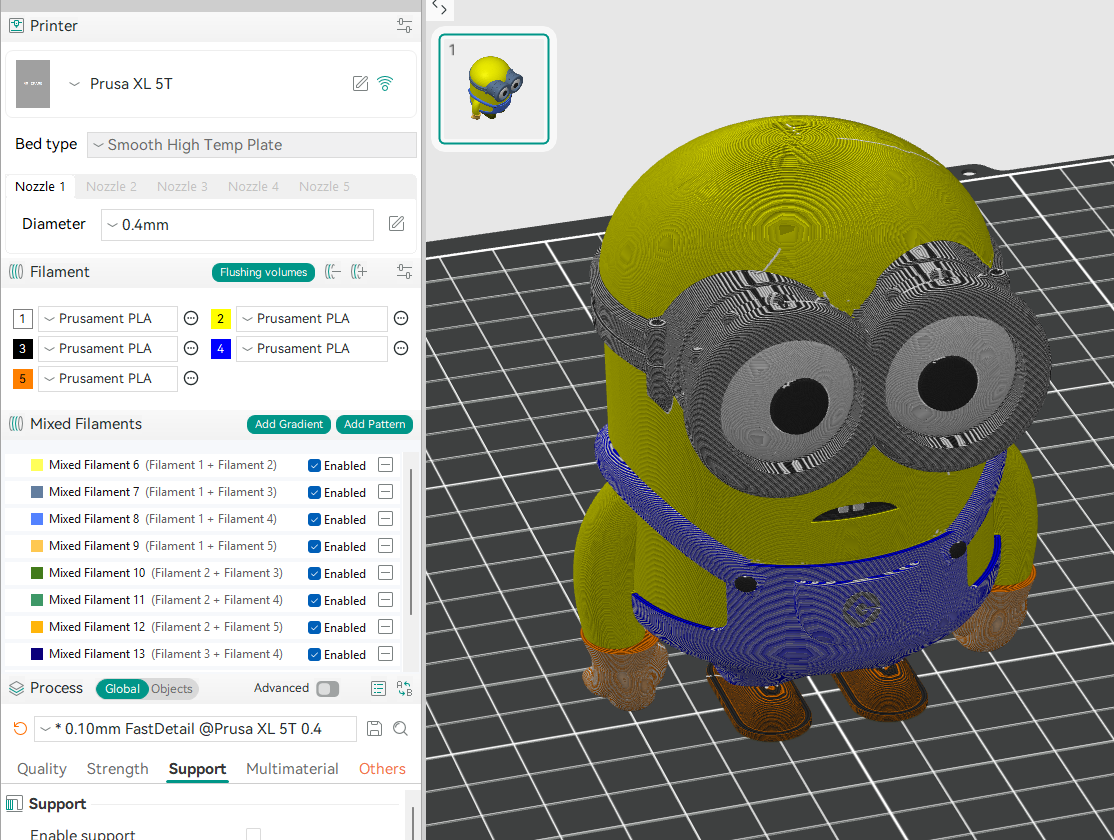Screen dimensions: 1114x840
Task: Open filament 1 Prusament PLA dropdown
Action: [107, 318]
